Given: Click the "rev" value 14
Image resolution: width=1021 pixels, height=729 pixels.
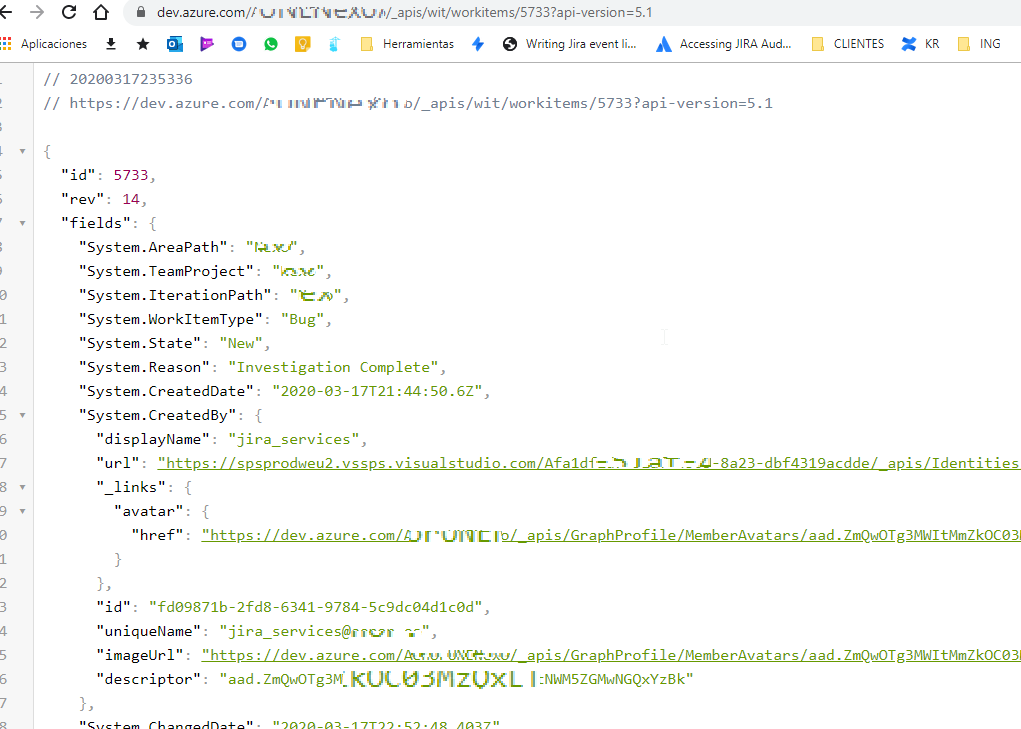Looking at the screenshot, I should tap(131, 199).
